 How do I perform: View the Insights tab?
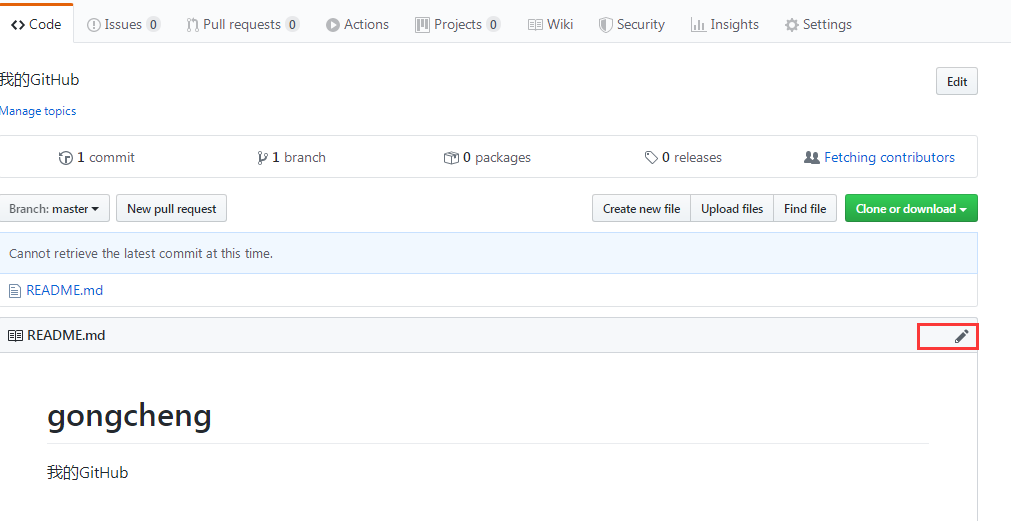pyautogui.click(x=724, y=25)
